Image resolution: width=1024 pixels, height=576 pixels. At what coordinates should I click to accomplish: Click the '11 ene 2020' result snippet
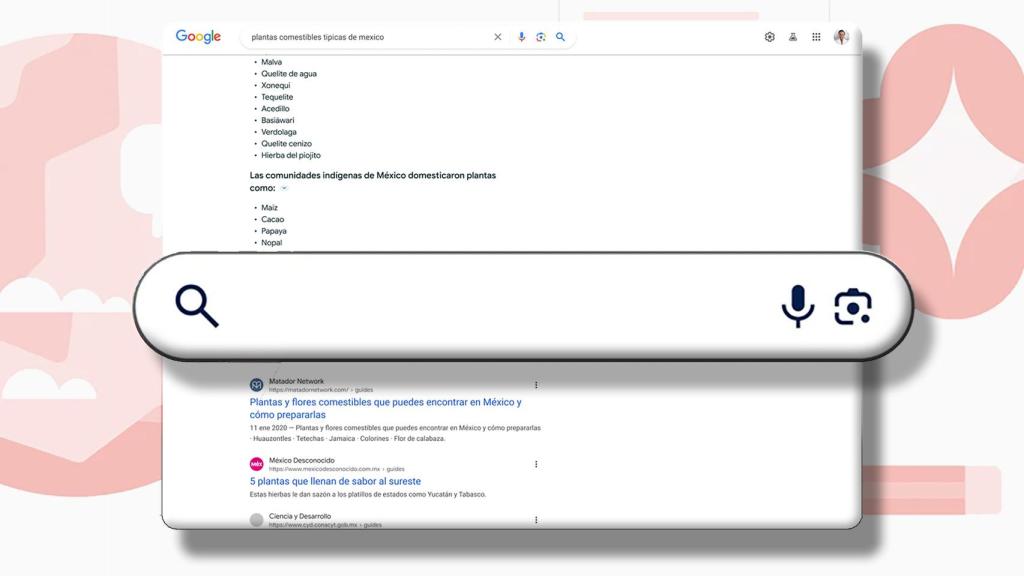pos(395,433)
